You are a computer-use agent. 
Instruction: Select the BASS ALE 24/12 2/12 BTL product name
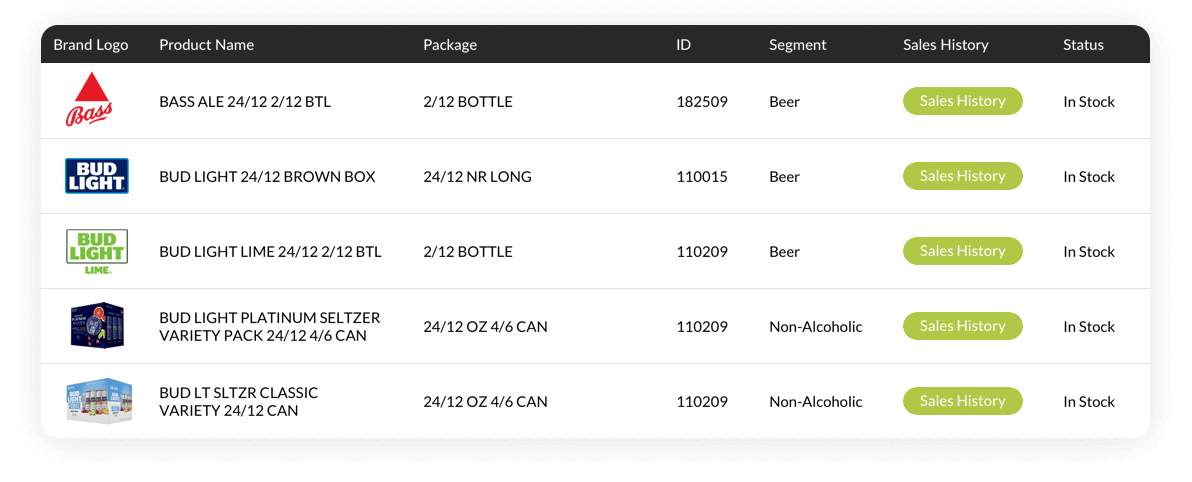click(245, 101)
